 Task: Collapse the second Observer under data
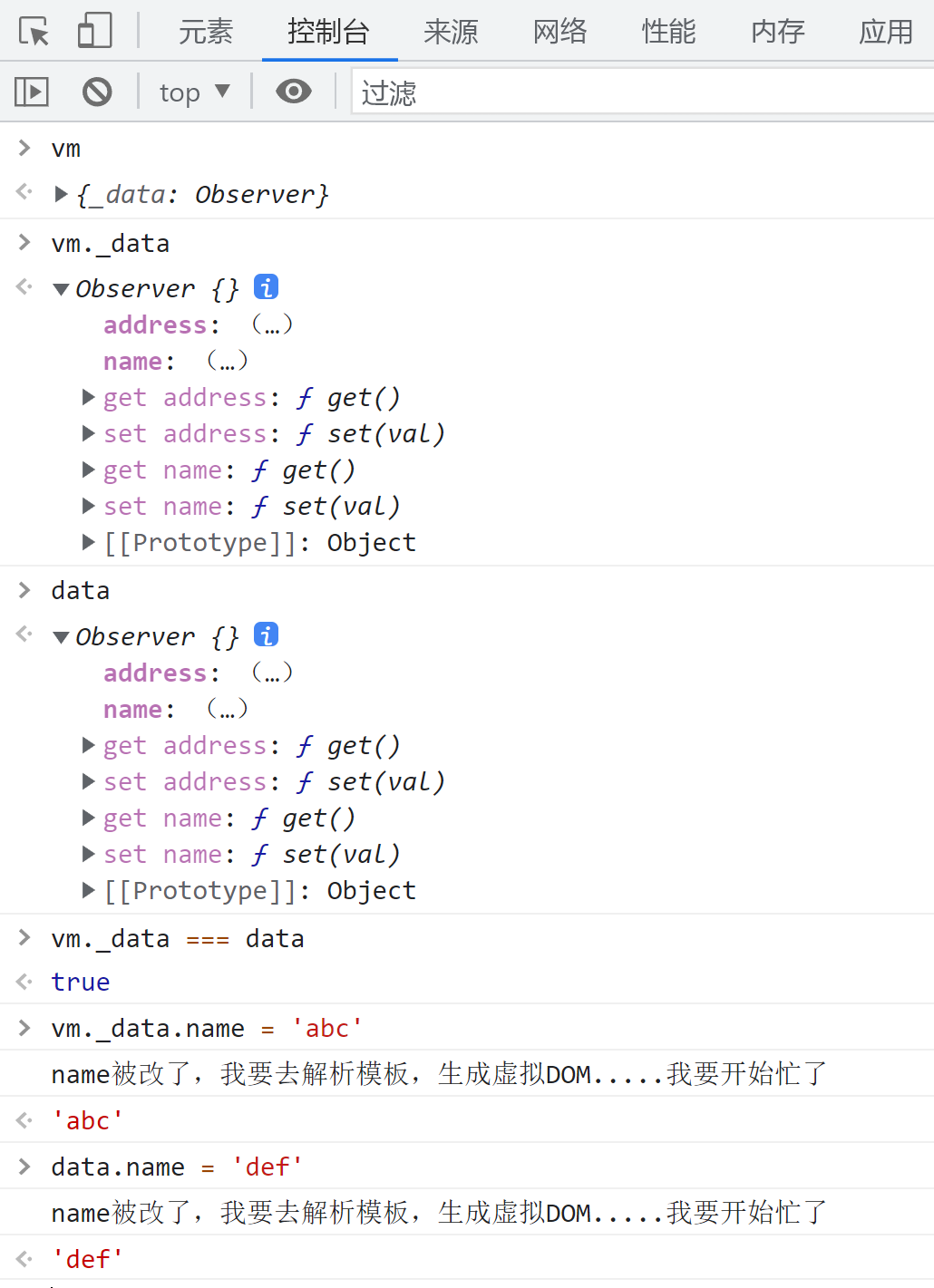coord(61,637)
